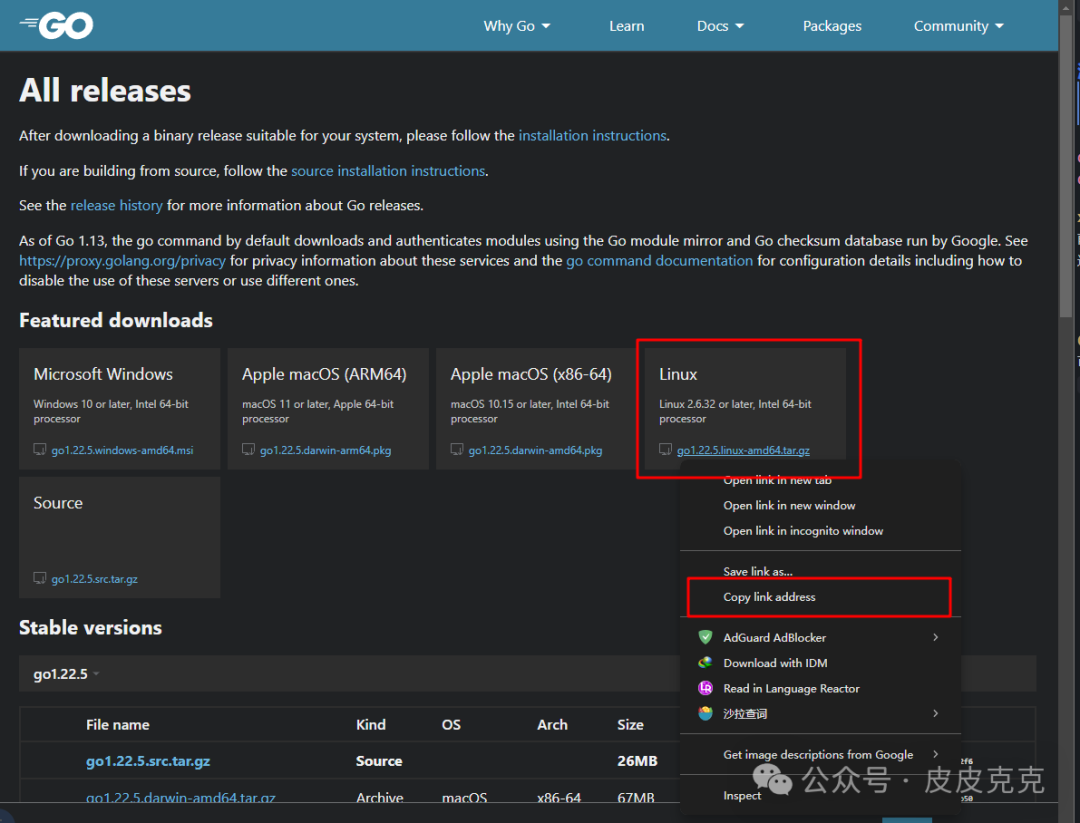
Task: Click the Arch column header
Action: [552, 725]
